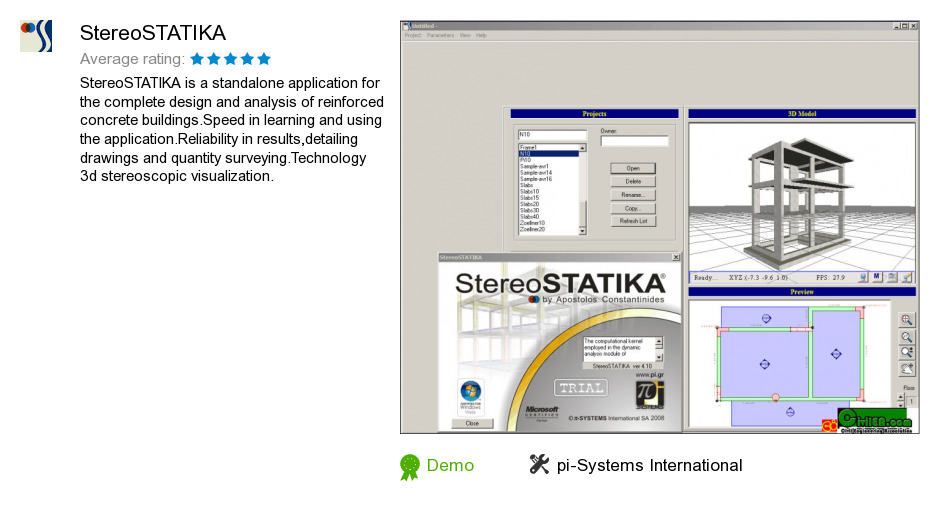The height and width of the screenshot is (511, 940).
Task: Click the second magnifier zoom icon in Preview
Action: [x=906, y=336]
